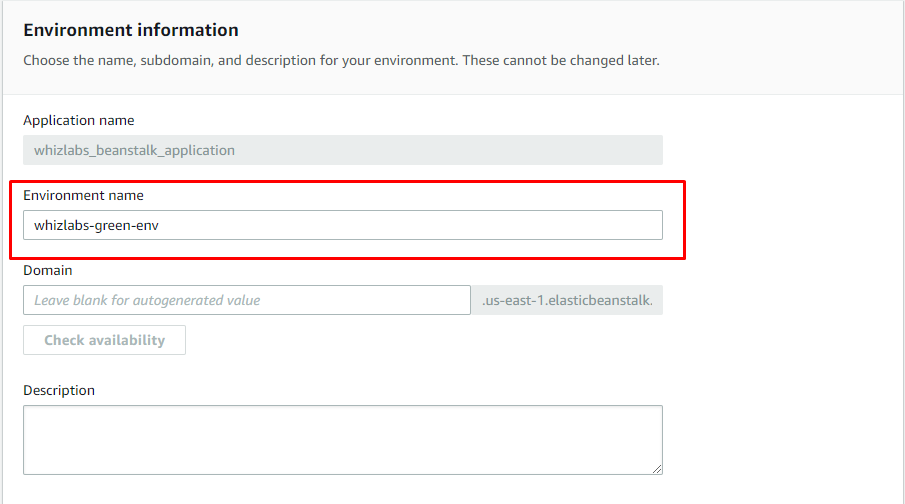Focus the Environment name text box
The height and width of the screenshot is (504, 905).
click(x=343, y=225)
